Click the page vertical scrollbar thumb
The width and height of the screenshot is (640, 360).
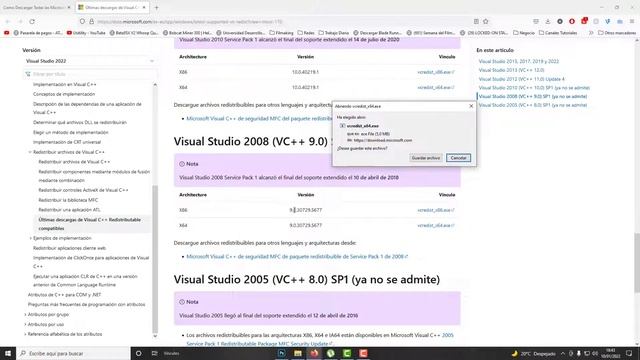(637, 262)
